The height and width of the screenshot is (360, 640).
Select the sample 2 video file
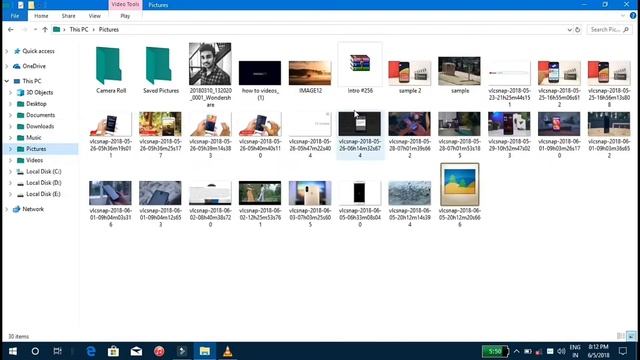tap(409, 77)
